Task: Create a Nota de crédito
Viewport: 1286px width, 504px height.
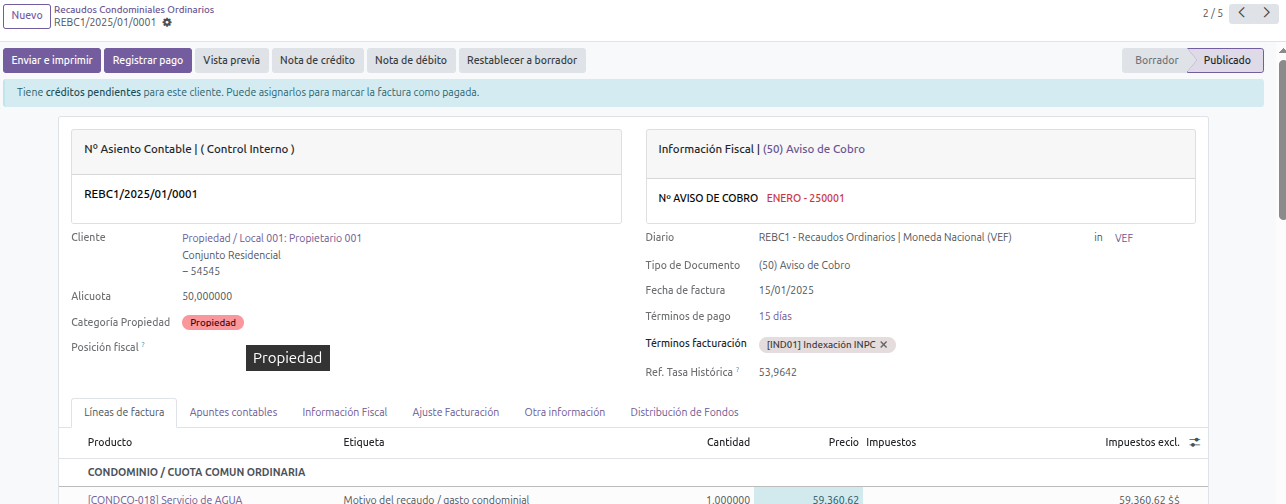Action: (x=317, y=60)
